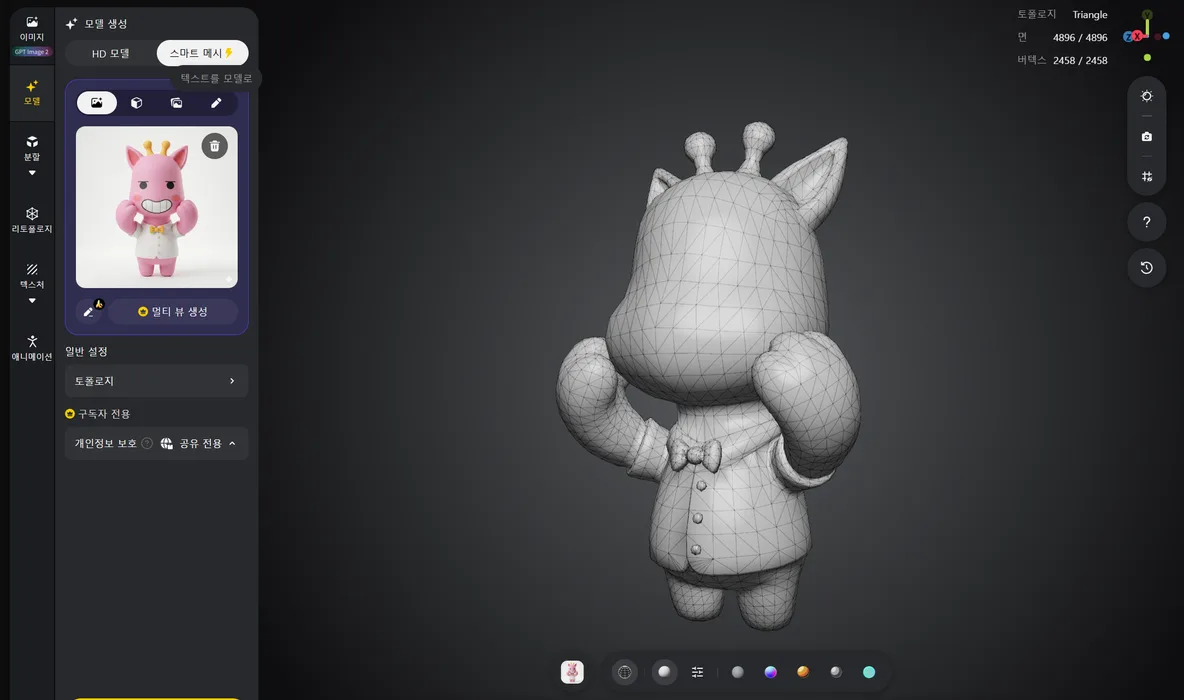This screenshot has width=1184, height=700.
Task: Click the 모델 생성 panel header
Action: (97, 24)
